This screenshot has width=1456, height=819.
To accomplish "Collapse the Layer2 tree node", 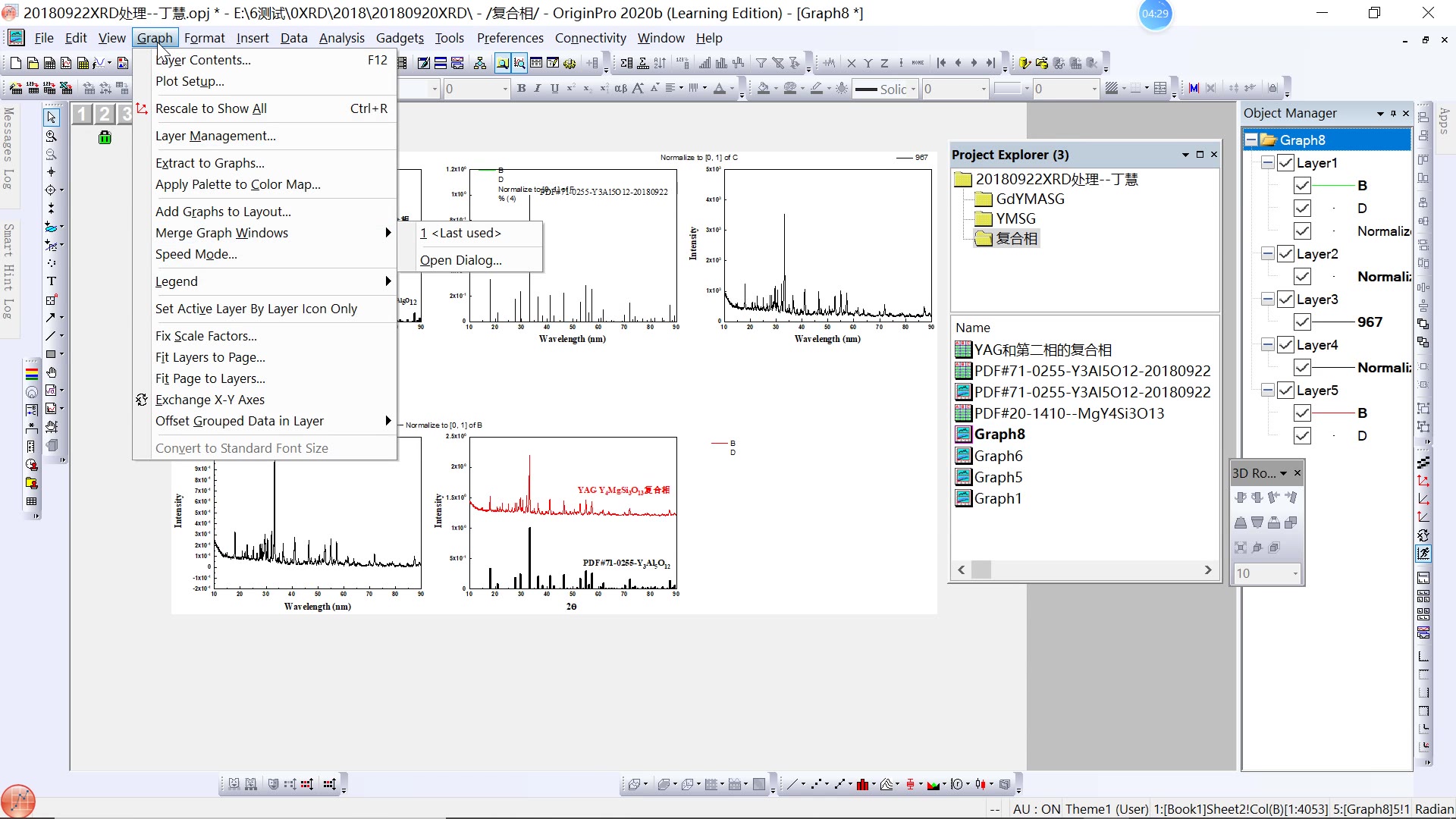I will (x=1267, y=254).
